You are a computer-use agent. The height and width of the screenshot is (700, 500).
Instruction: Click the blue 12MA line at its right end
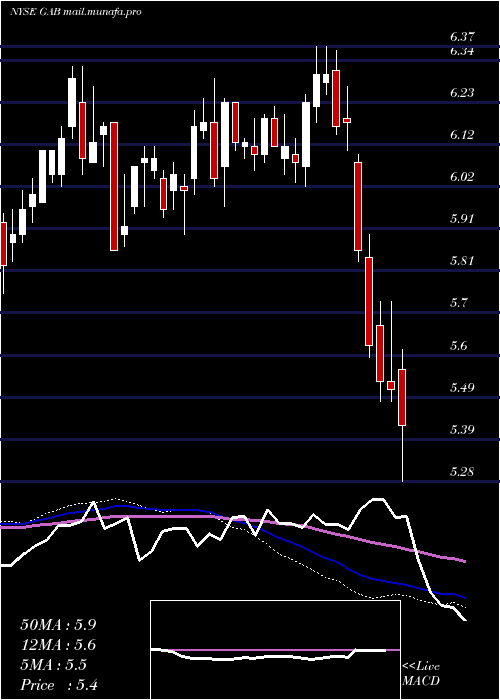pos(463,596)
